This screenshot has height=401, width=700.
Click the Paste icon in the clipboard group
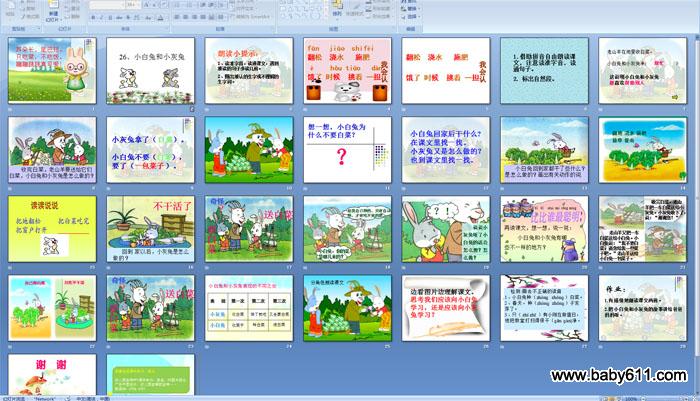[10, 9]
